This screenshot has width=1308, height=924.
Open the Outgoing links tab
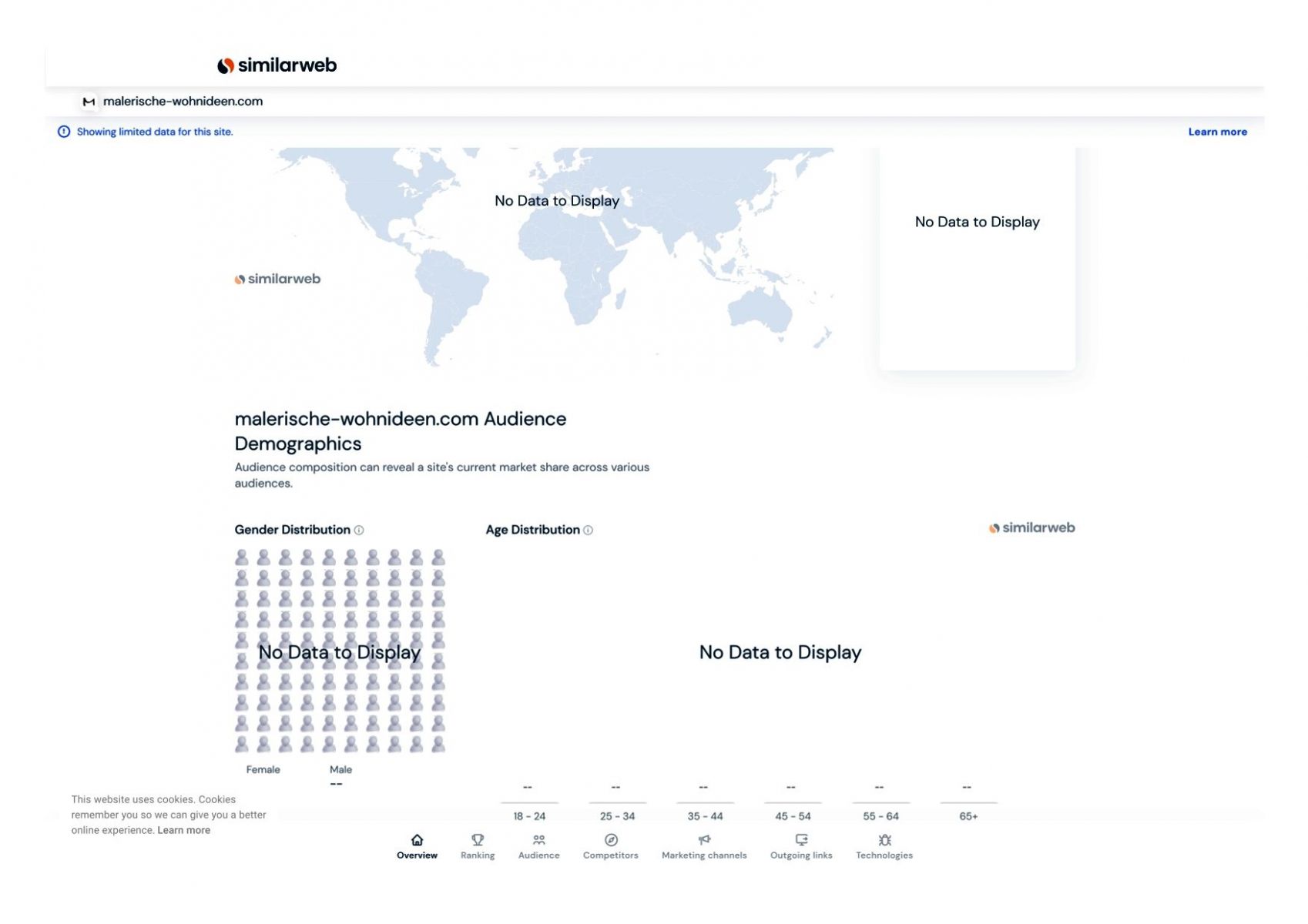(801, 846)
